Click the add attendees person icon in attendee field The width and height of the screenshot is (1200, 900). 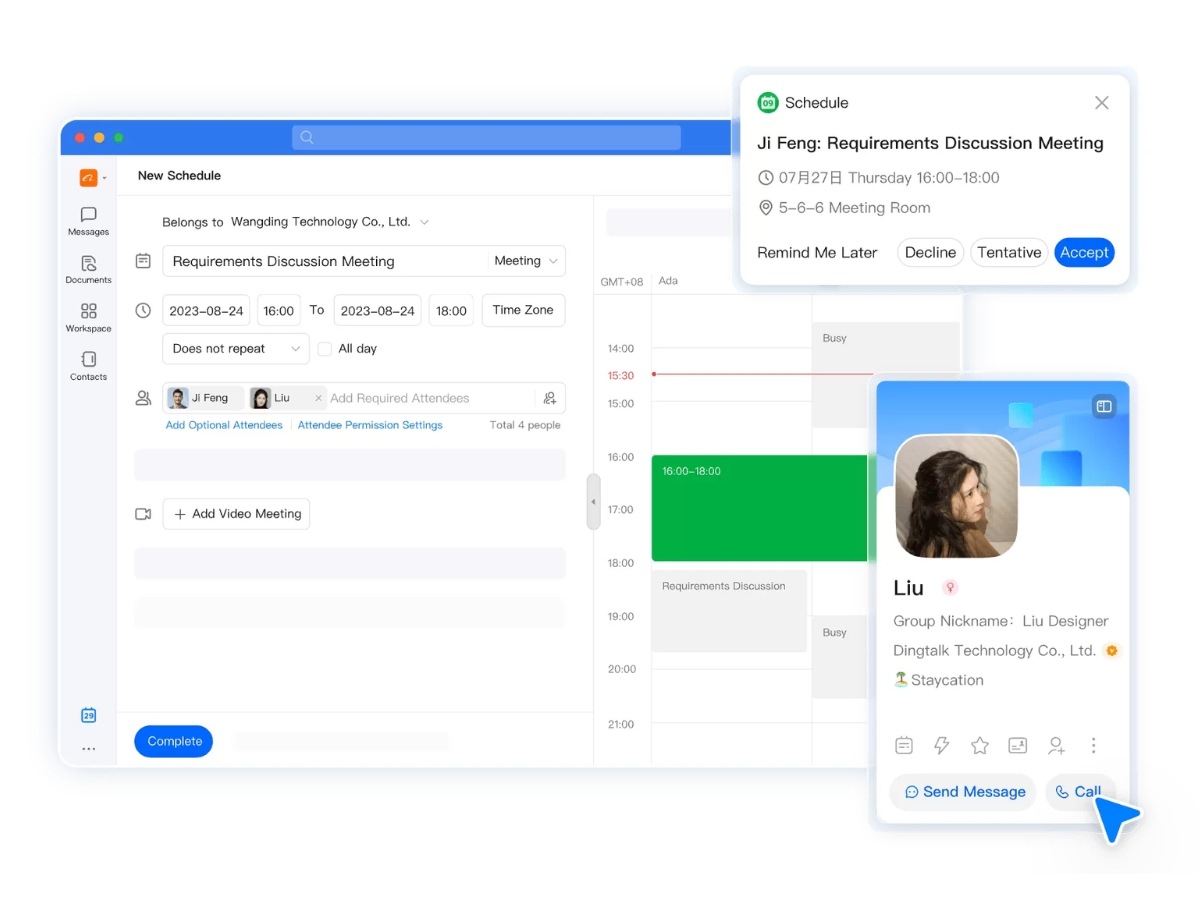pos(550,398)
